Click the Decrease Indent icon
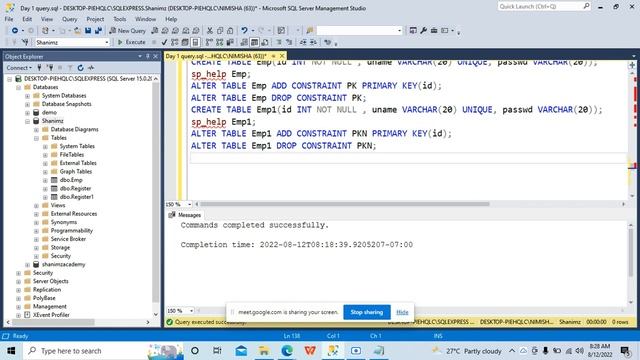This screenshot has width=640, height=360. pos(303,42)
